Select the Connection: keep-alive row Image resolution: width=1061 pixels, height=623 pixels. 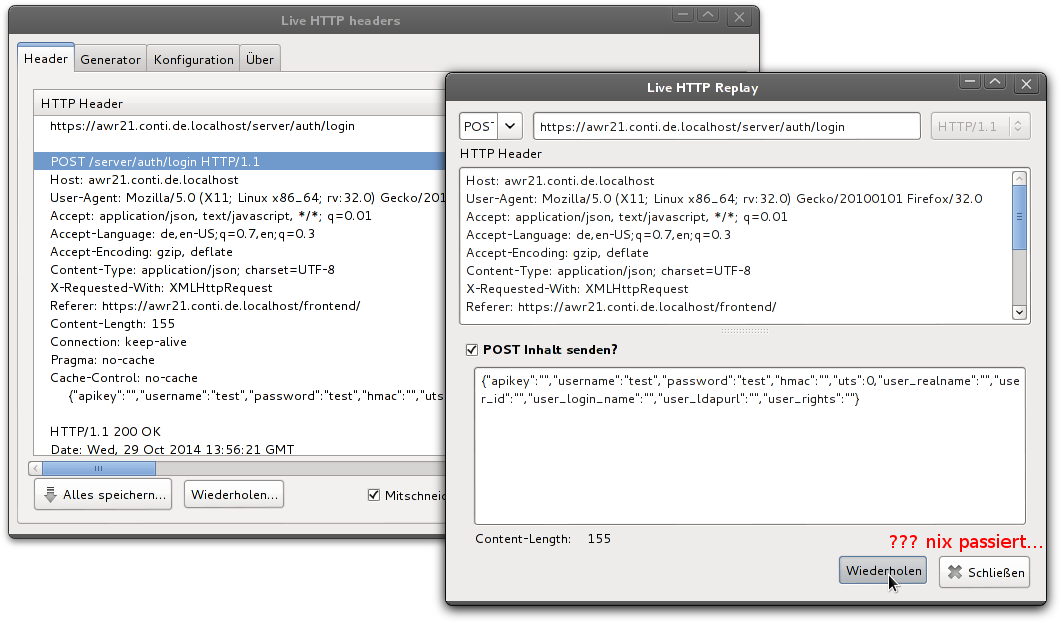[x=240, y=342]
